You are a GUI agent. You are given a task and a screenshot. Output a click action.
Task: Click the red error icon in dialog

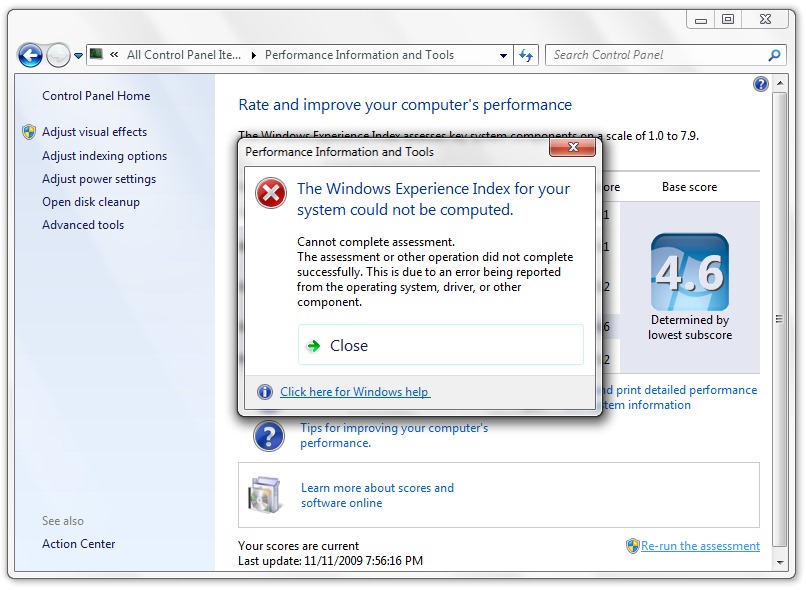click(x=271, y=194)
